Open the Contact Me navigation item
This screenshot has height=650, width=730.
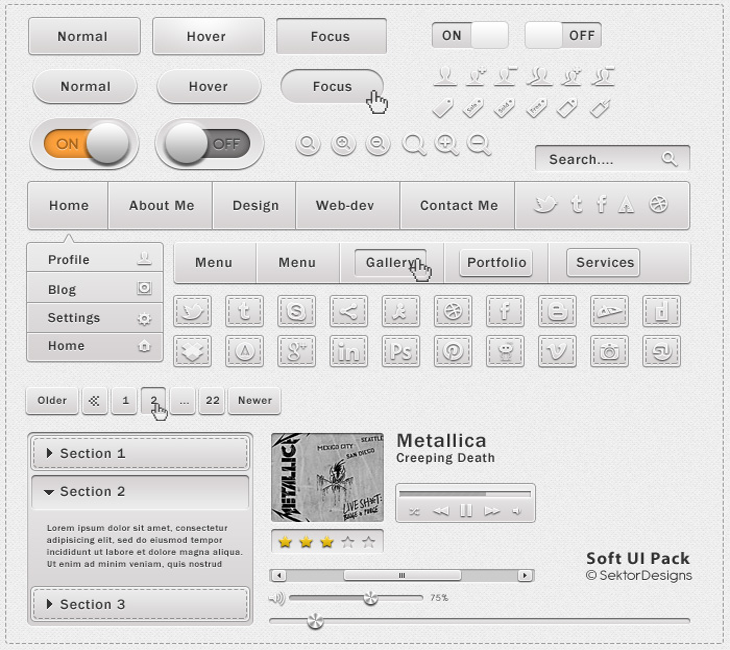pos(459,205)
